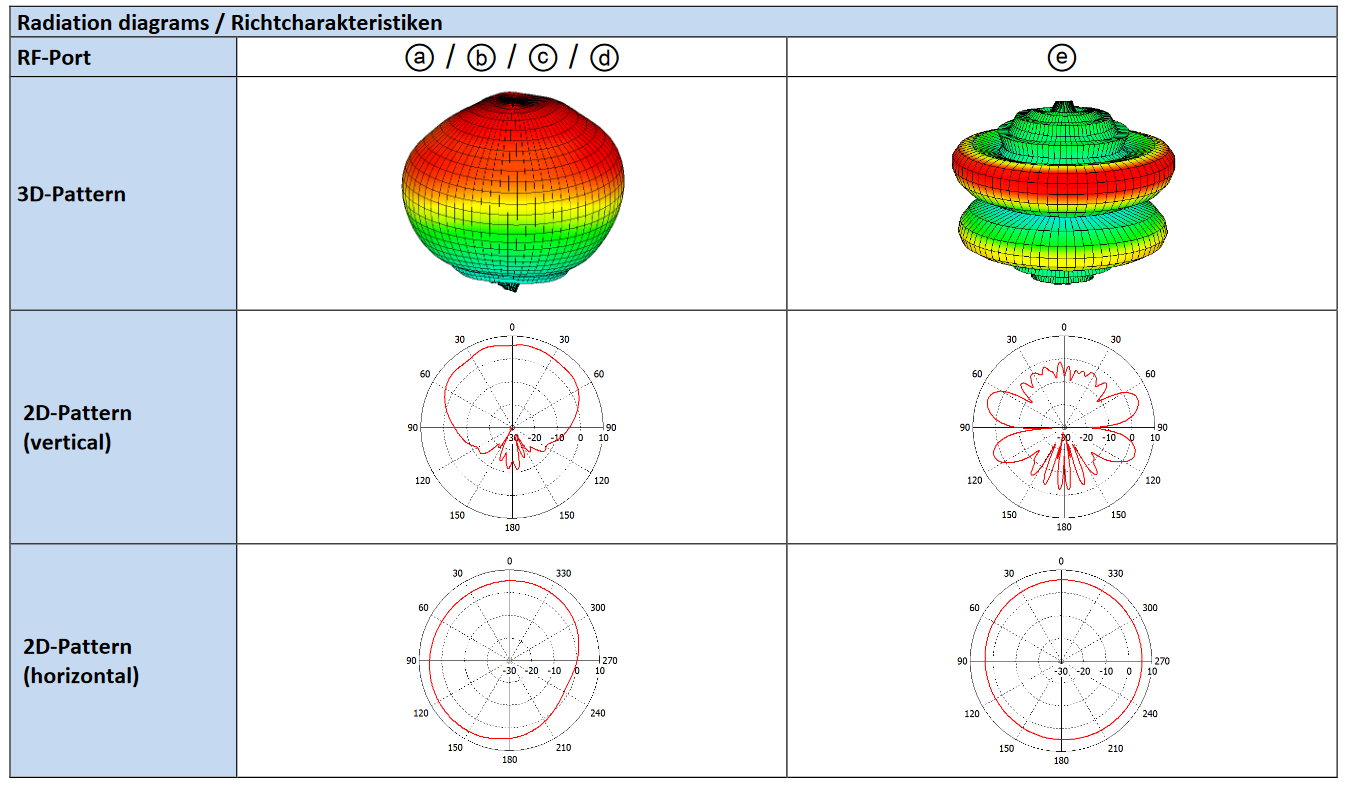
Task: Select the "3D-Pattern" row label
Action: coord(72,194)
